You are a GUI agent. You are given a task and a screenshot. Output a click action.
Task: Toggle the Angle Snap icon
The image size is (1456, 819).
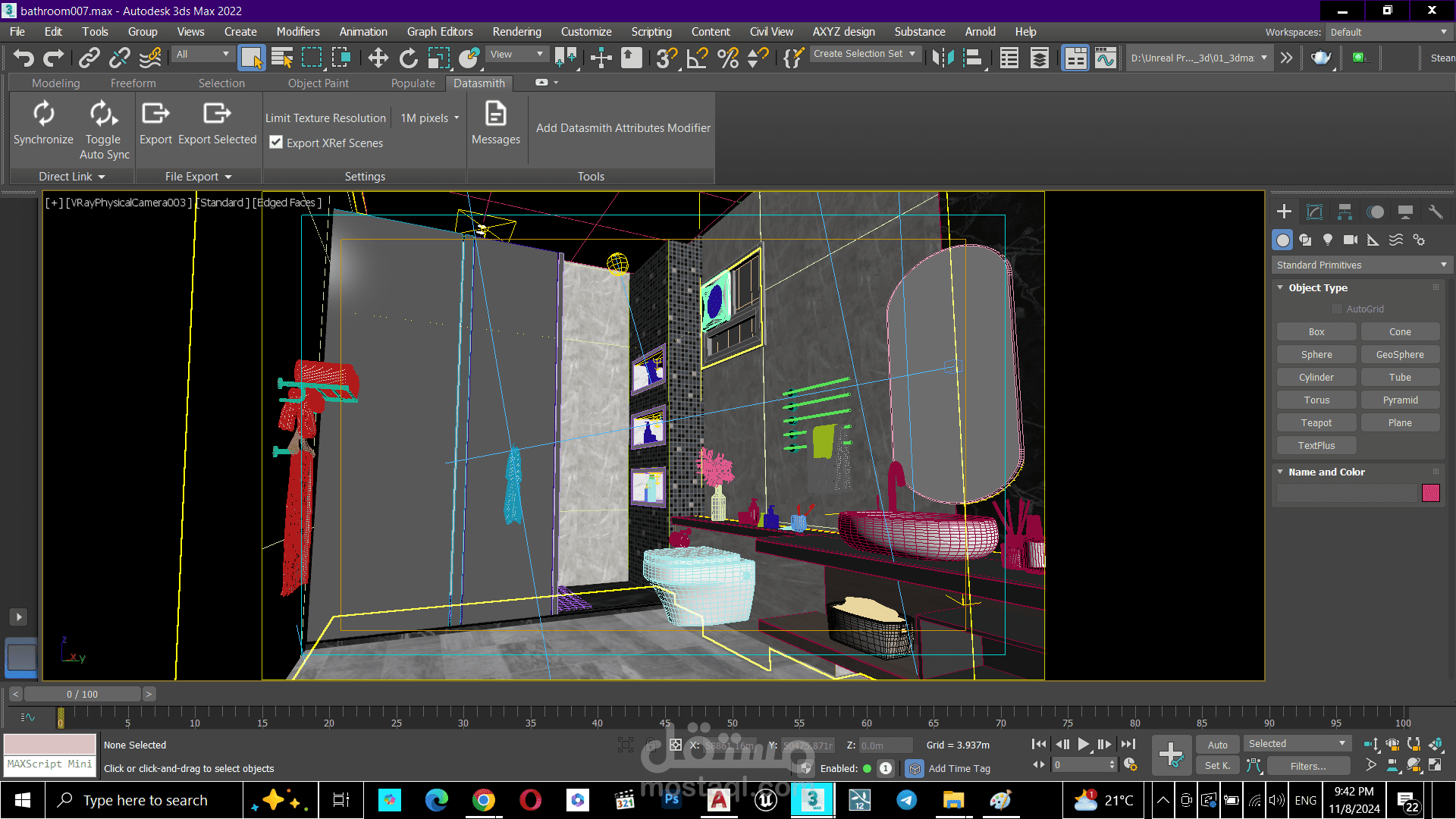click(x=697, y=58)
